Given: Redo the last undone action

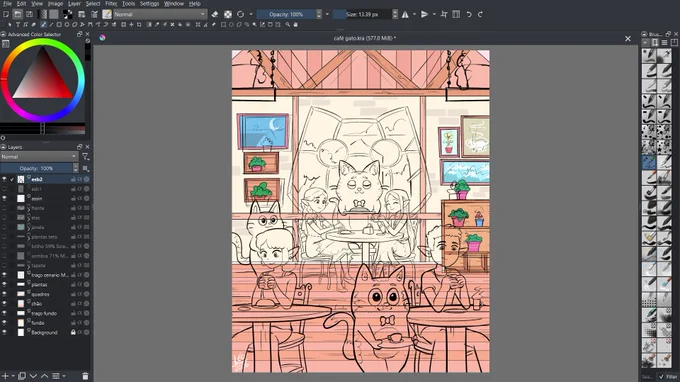Looking at the screenshot, I should (x=480, y=14).
